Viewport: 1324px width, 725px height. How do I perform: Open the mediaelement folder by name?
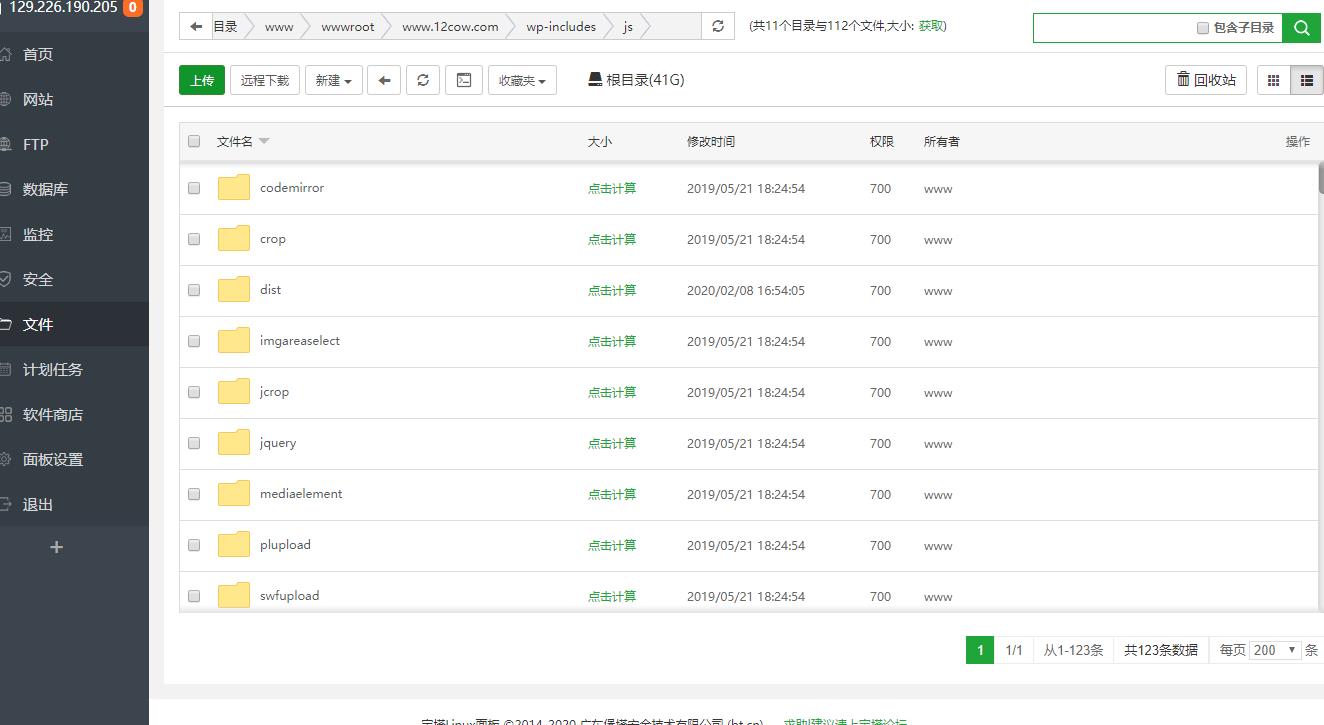301,494
